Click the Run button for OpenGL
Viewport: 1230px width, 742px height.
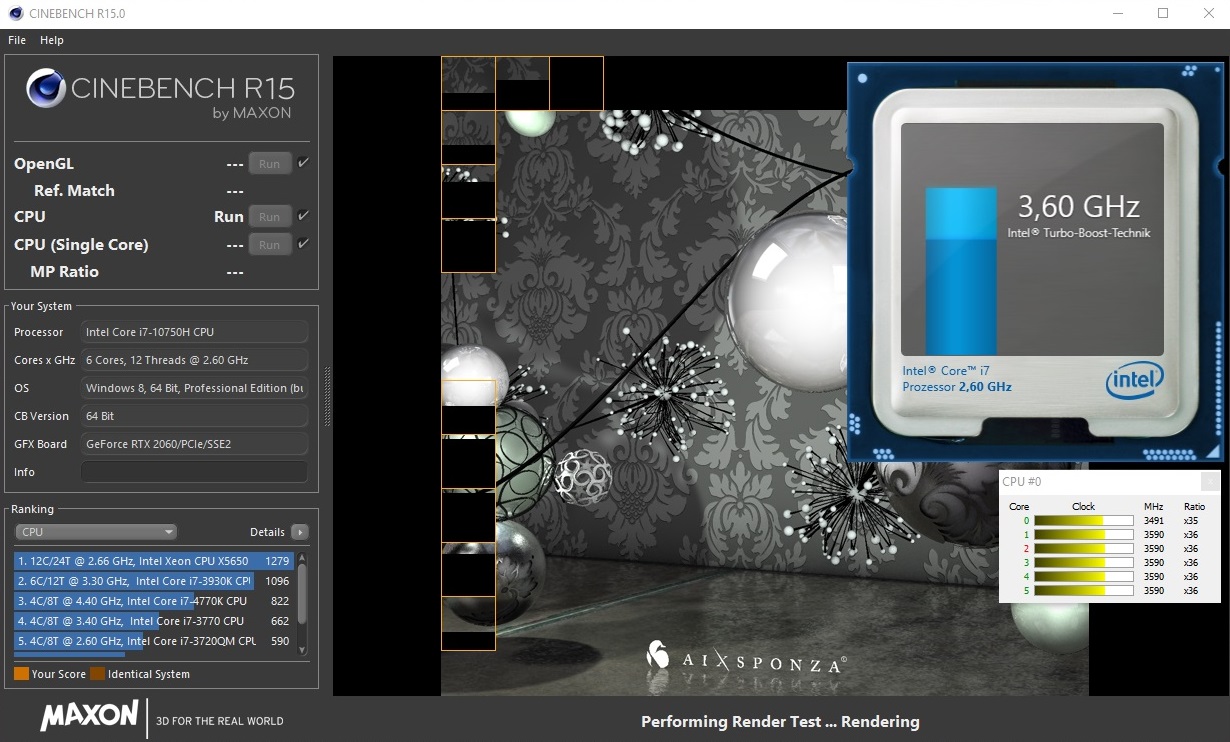point(270,163)
